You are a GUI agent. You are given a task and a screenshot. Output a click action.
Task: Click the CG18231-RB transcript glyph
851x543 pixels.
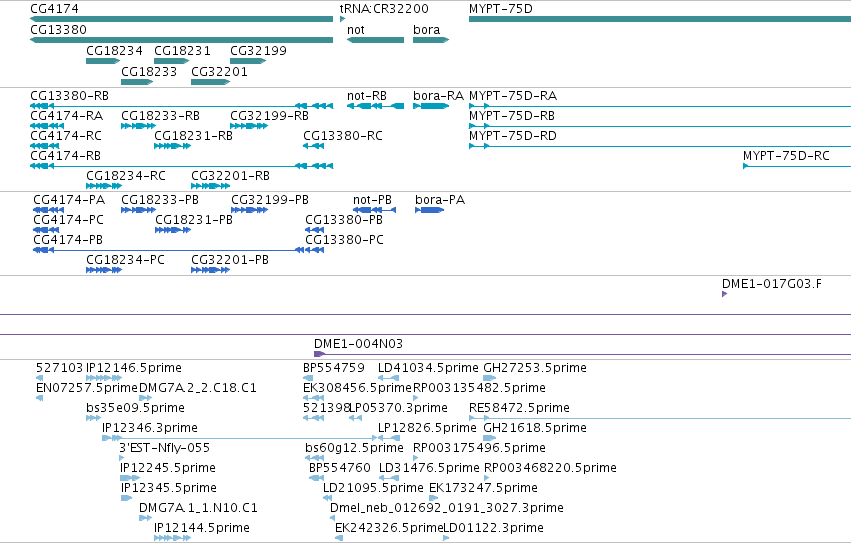[173, 146]
